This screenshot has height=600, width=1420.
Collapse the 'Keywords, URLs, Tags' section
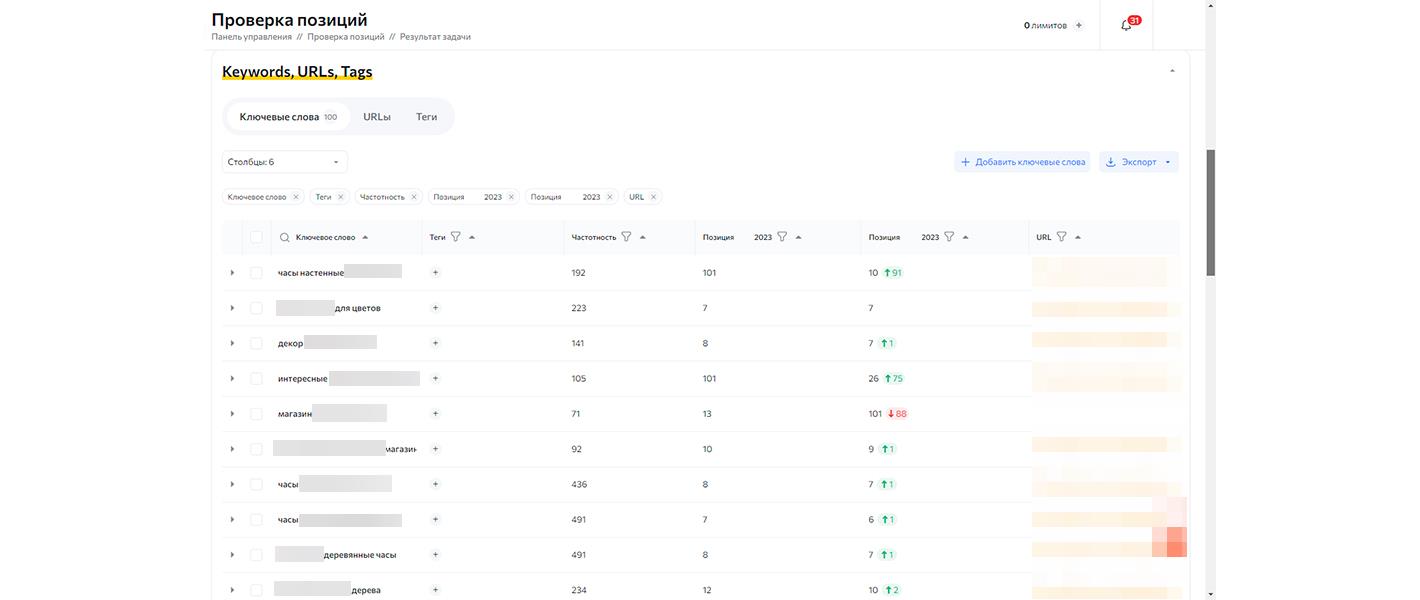click(1172, 71)
